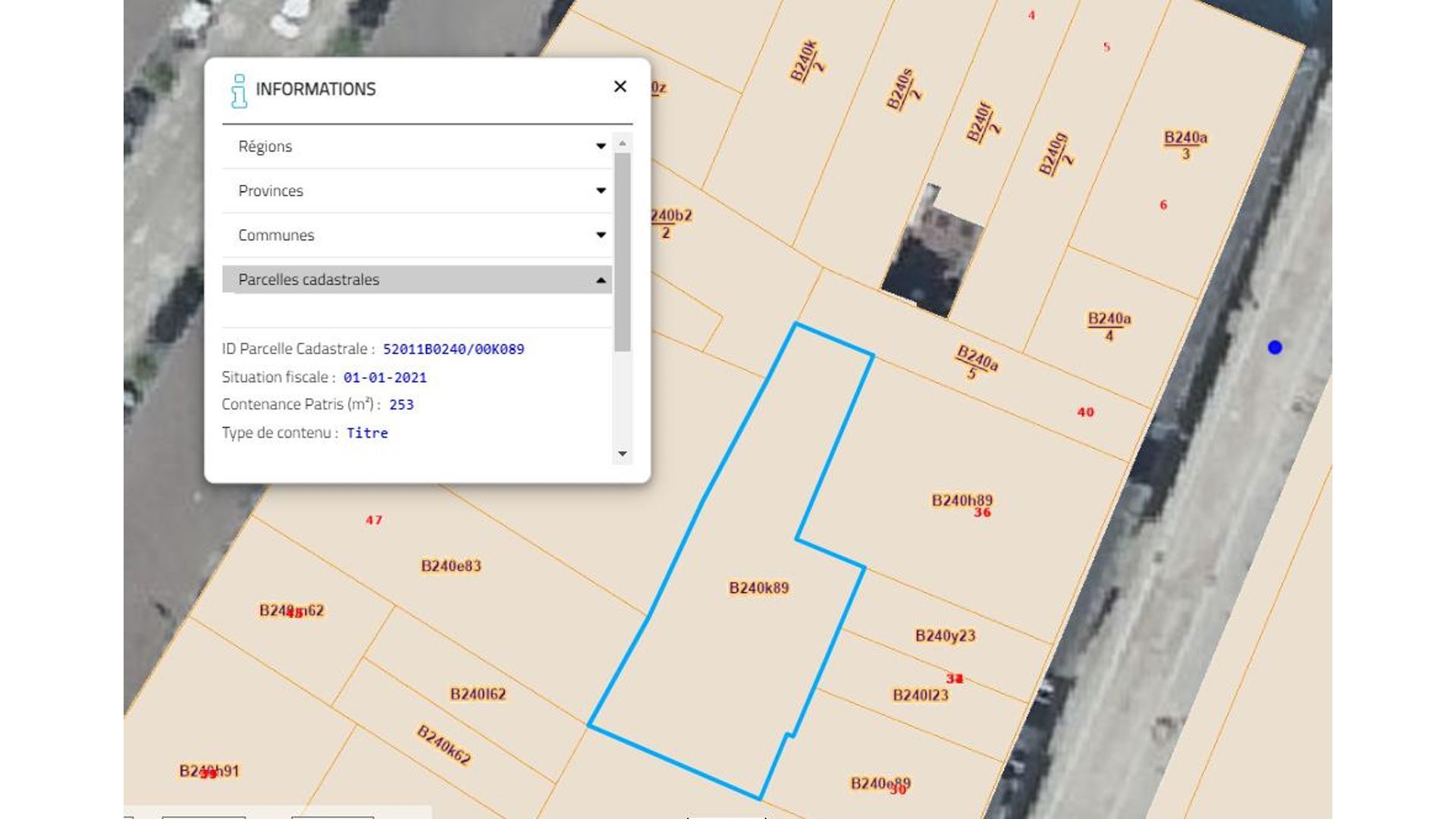The image size is (1456, 819).
Task: Click parcel label B240y23
Action: [945, 635]
